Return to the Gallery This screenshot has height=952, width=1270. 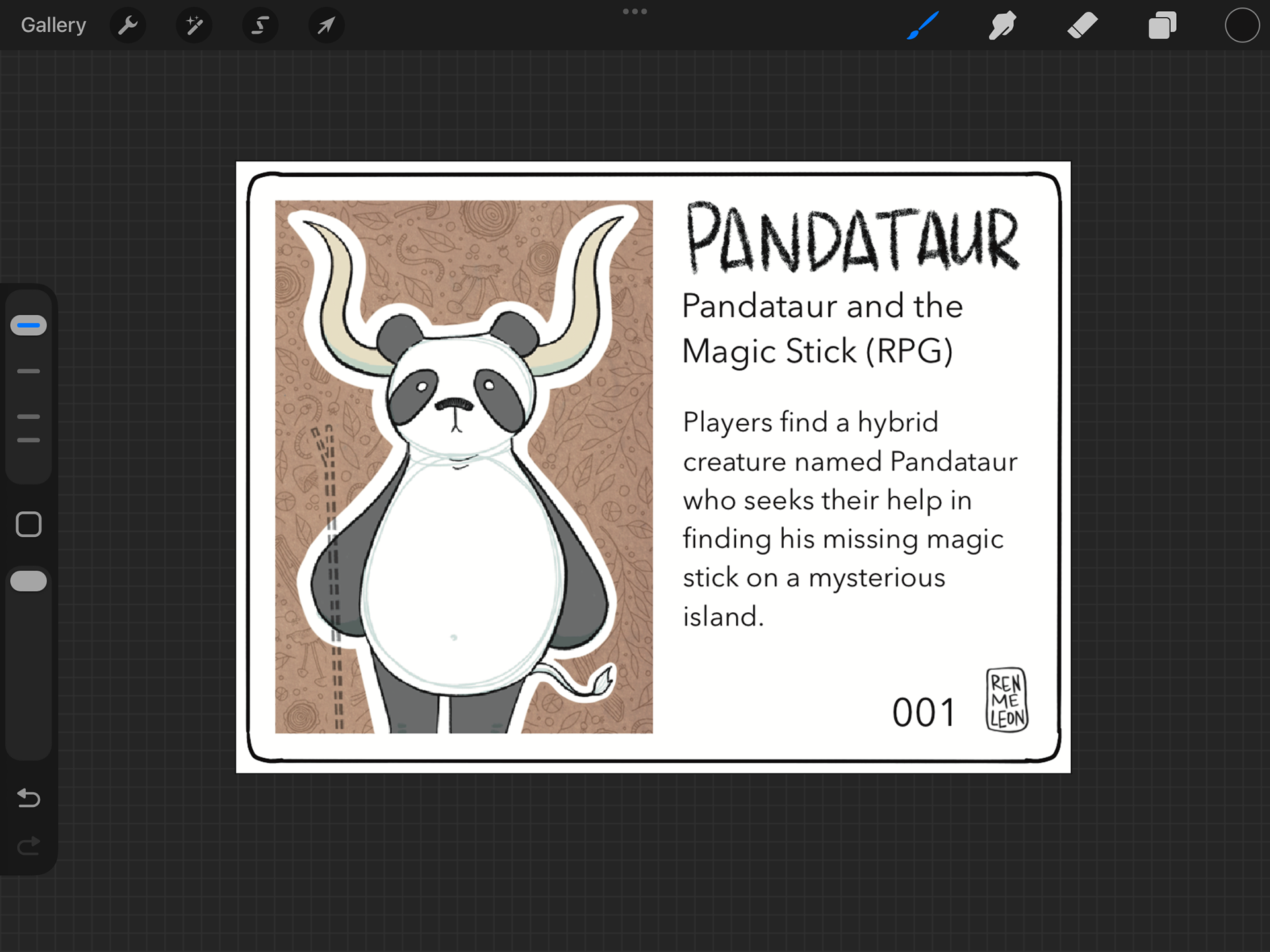click(x=54, y=25)
